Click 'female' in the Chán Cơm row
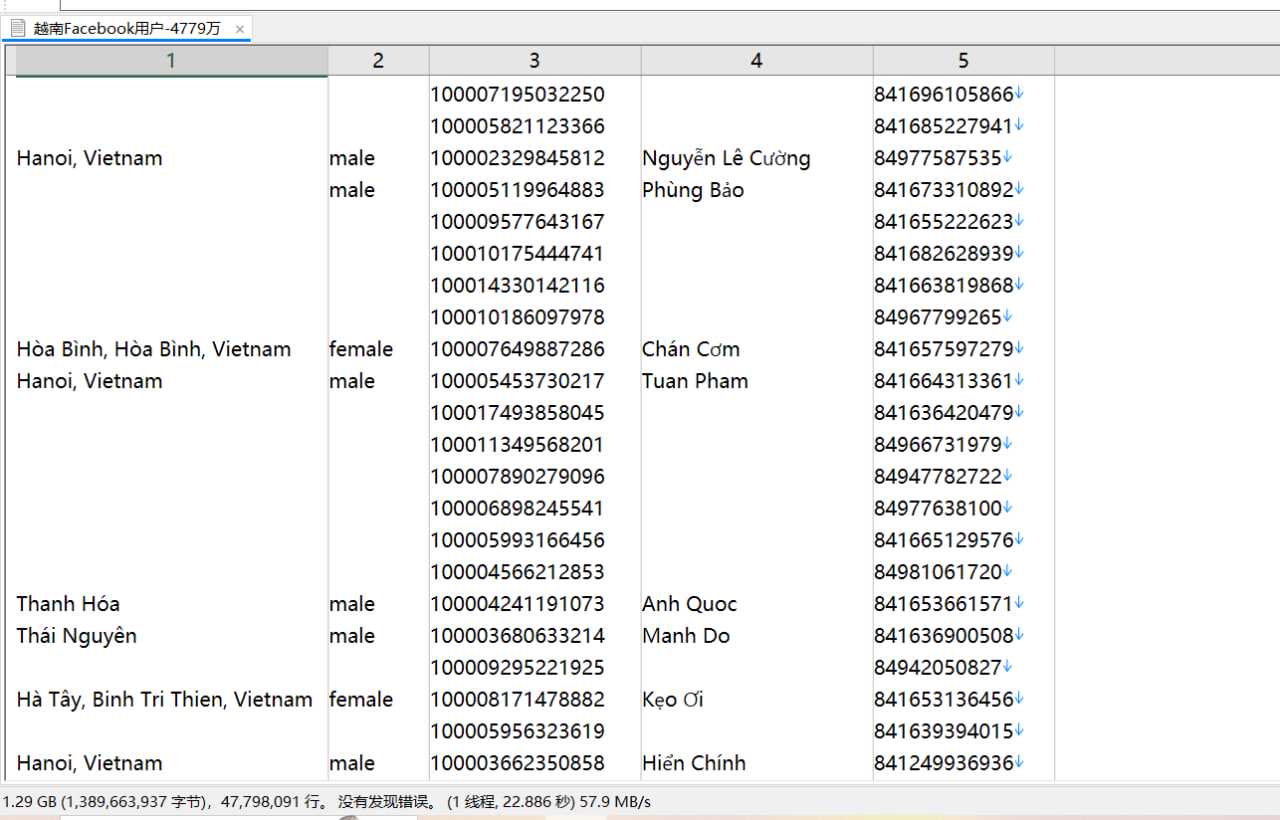Screen dimensions: 1280x820 point(361,349)
